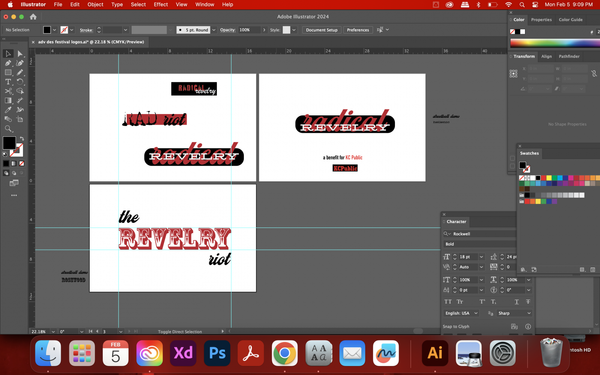The height and width of the screenshot is (375, 600).
Task: Switch to the Properties tab
Action: coord(541,20)
